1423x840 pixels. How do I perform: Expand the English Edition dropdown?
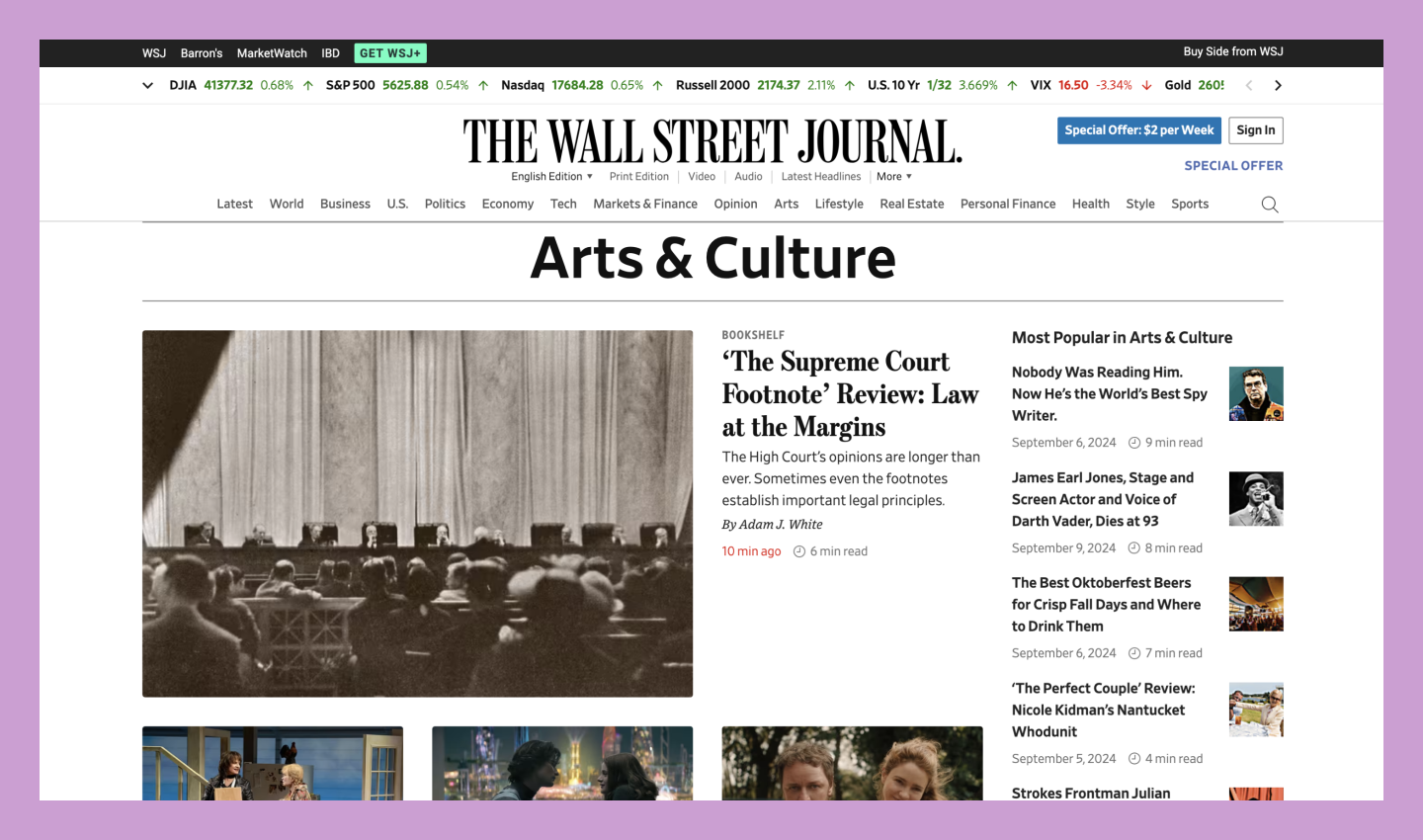click(550, 176)
